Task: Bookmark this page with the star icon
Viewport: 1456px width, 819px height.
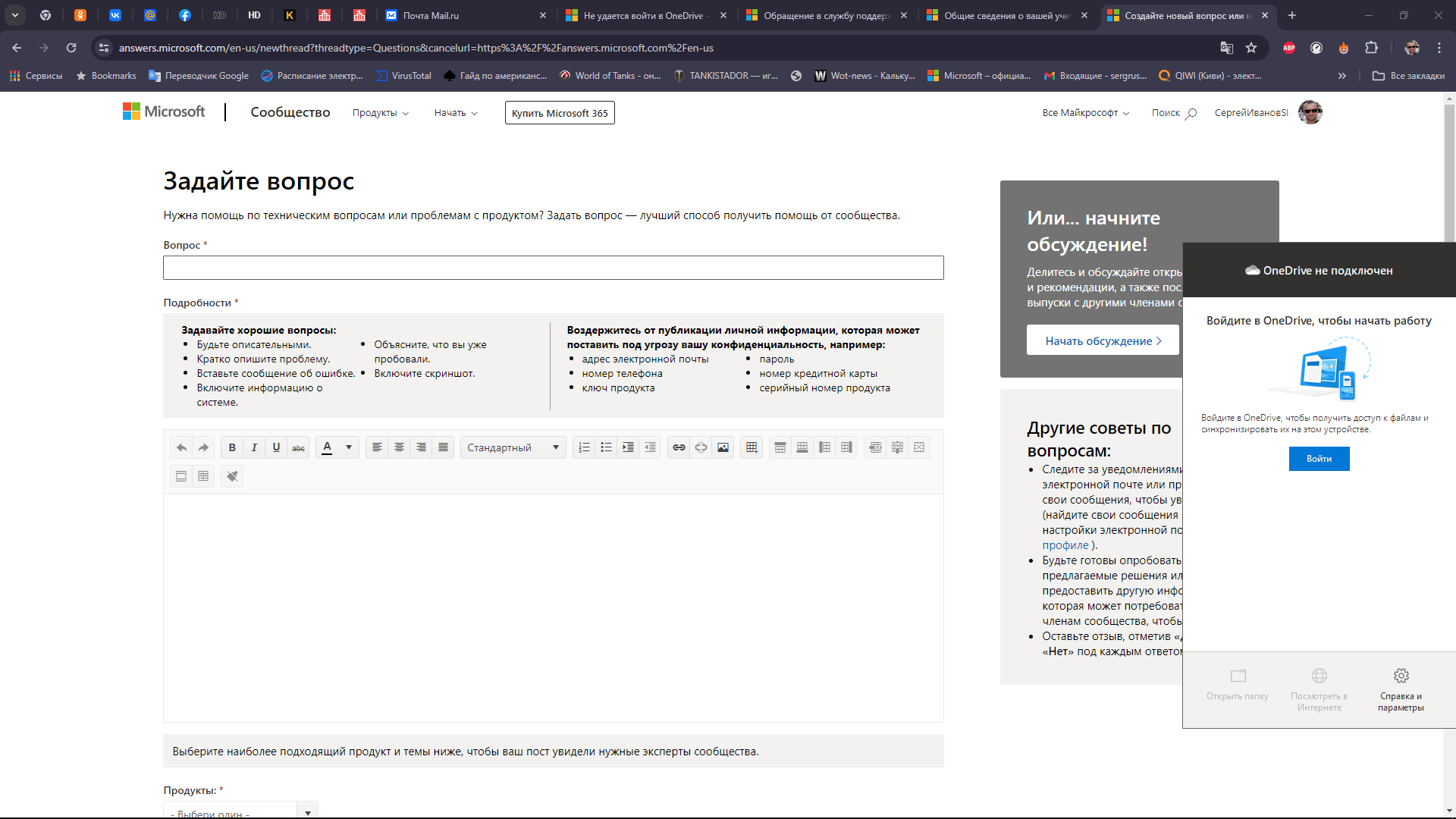Action: 1251,48
